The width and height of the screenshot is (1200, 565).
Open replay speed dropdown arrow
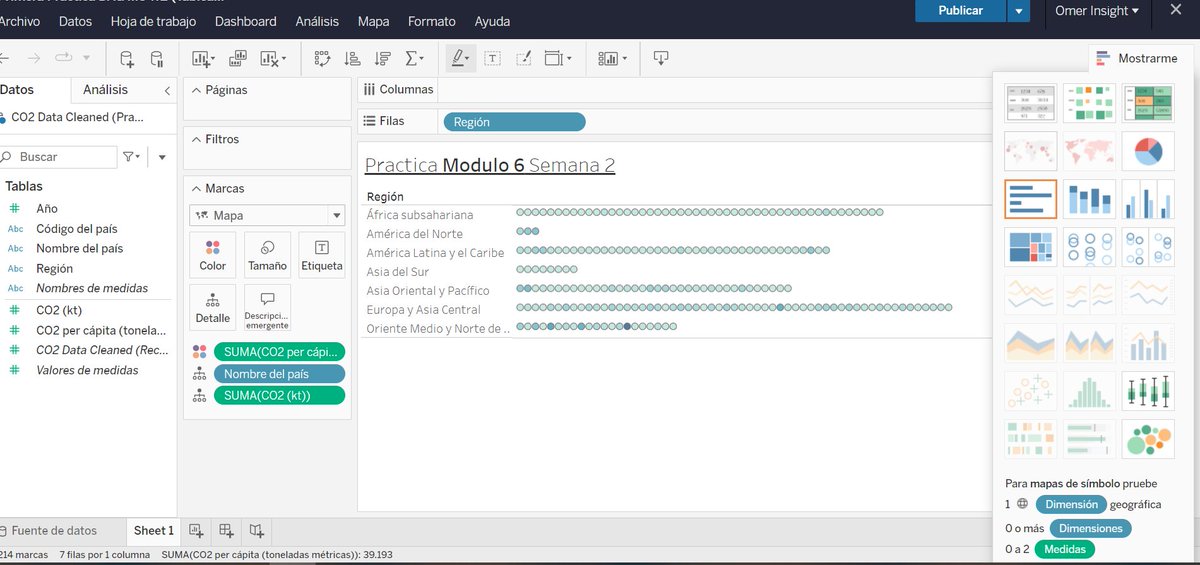click(87, 59)
